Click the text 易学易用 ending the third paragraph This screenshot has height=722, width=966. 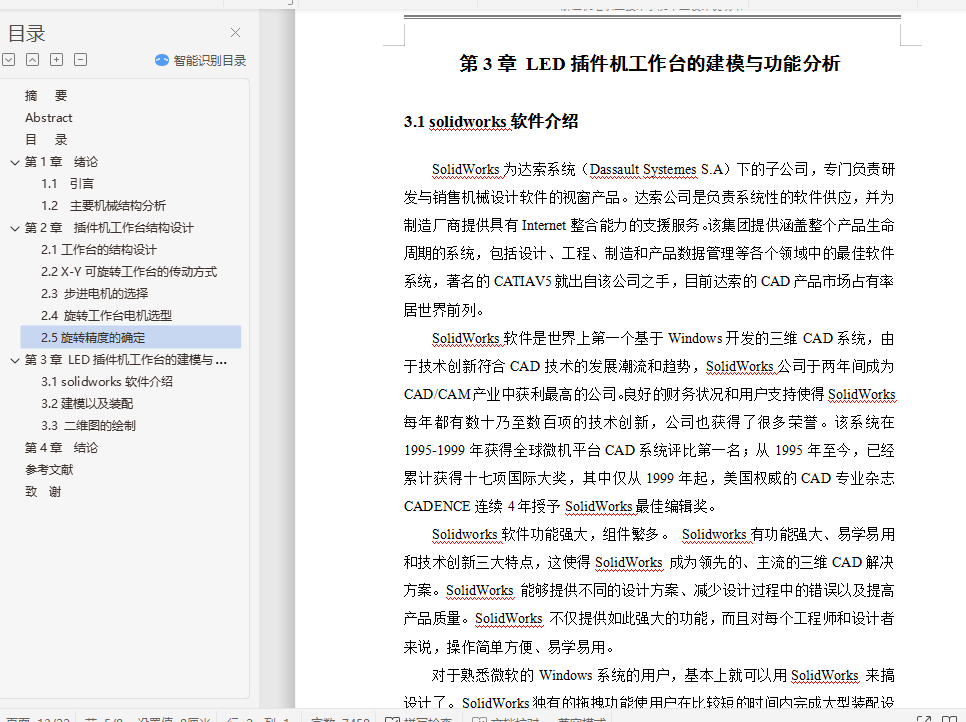coord(577,647)
